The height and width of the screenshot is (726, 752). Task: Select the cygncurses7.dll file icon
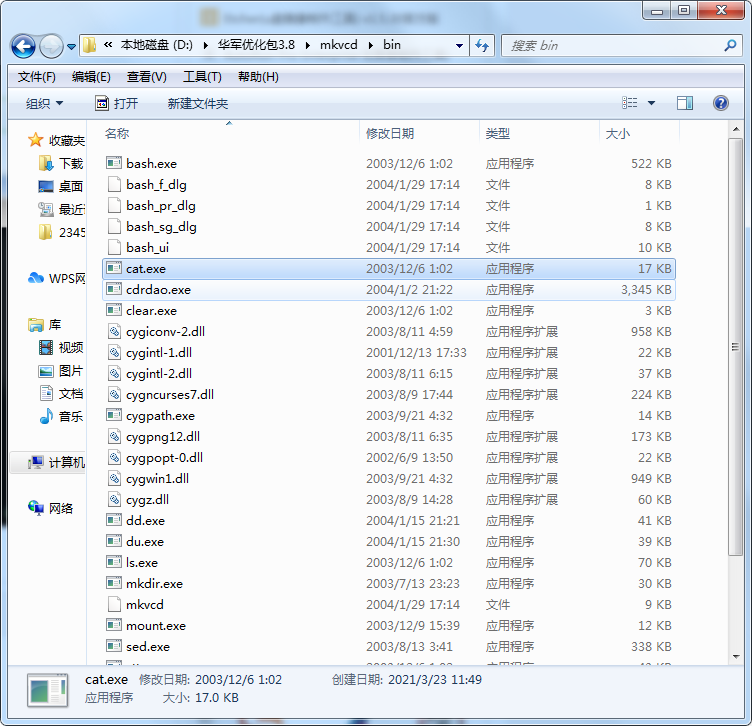114,394
